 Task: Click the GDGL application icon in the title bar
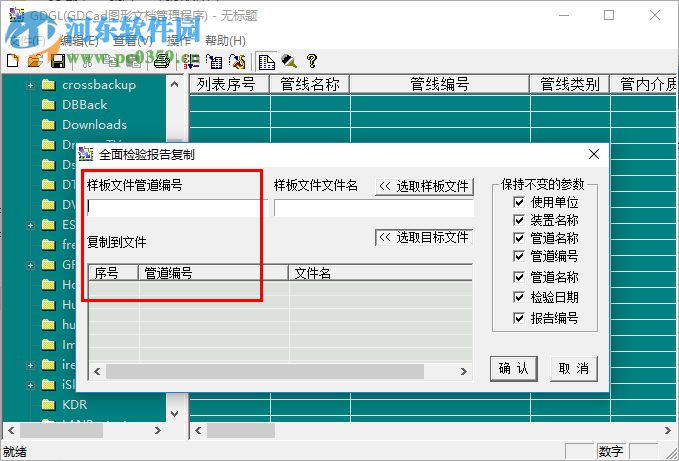tap(16, 15)
